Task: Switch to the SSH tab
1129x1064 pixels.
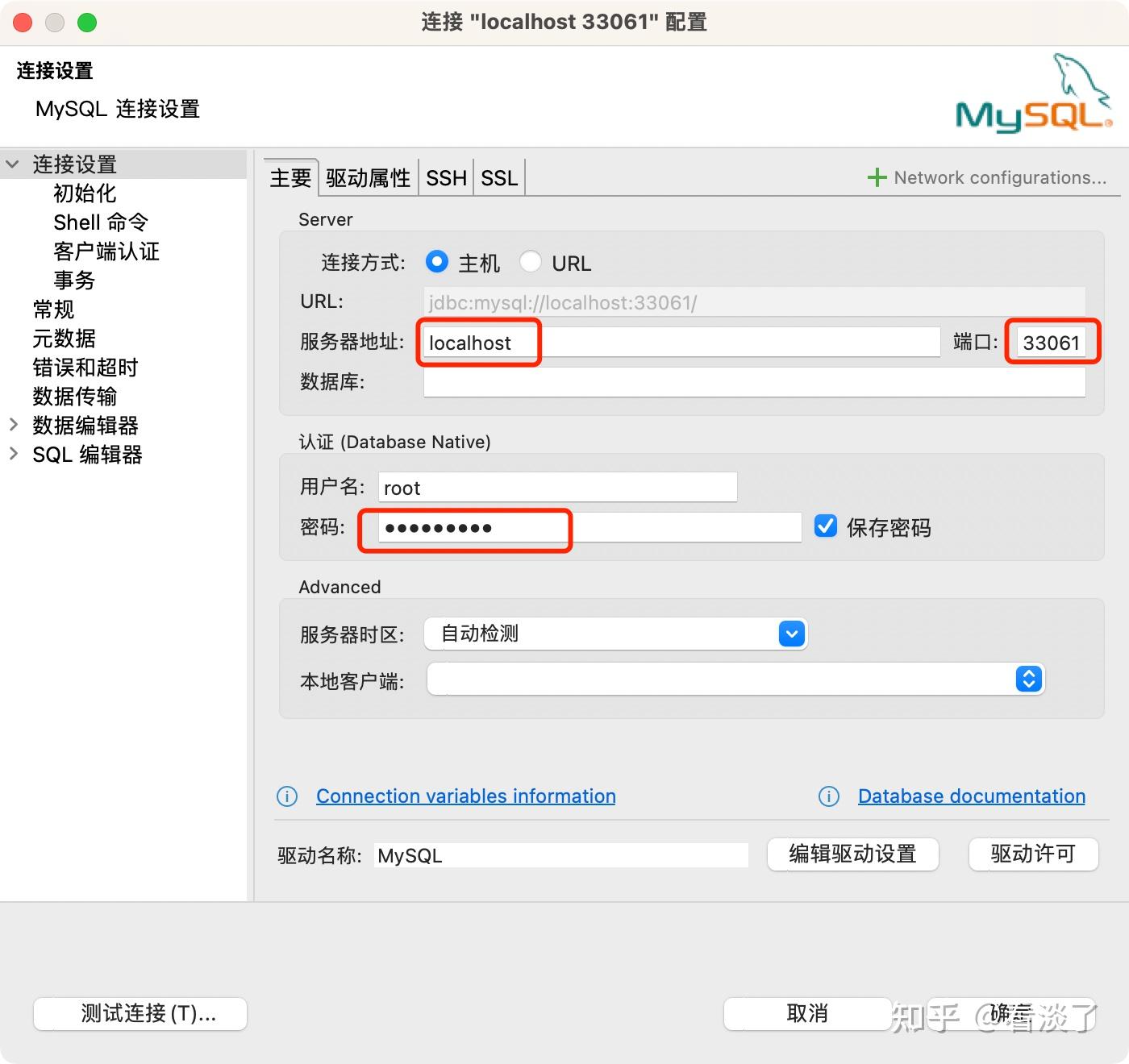Action: pos(445,177)
